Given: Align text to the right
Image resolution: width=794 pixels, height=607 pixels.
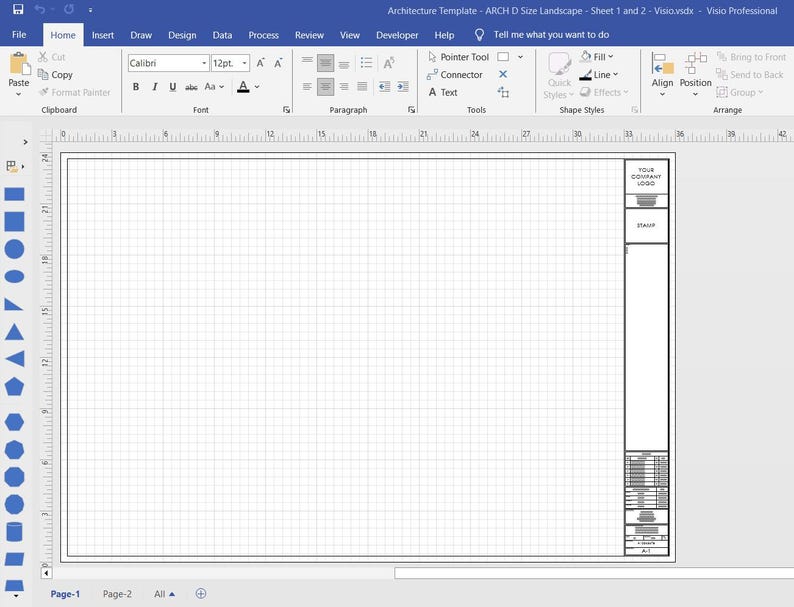Looking at the screenshot, I should [344, 87].
